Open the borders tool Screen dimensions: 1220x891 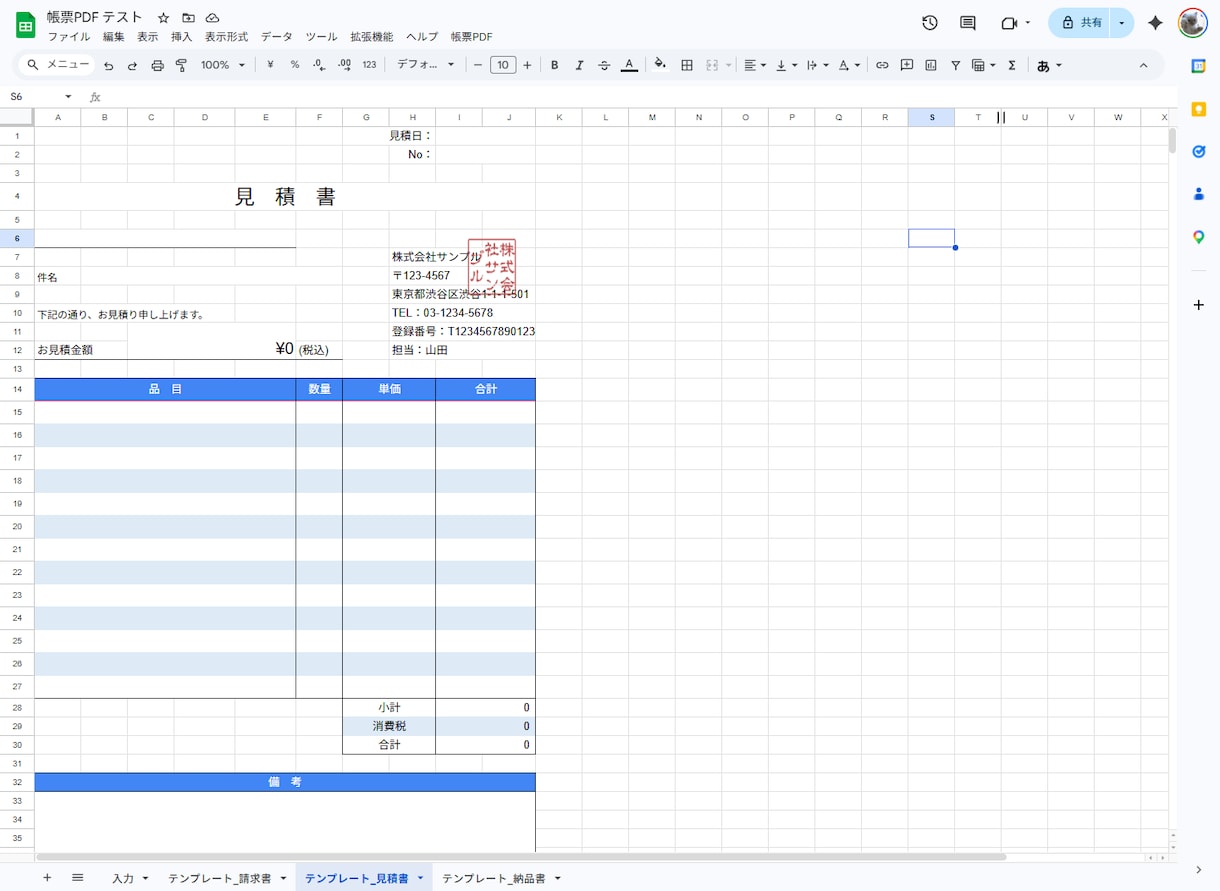tap(687, 65)
